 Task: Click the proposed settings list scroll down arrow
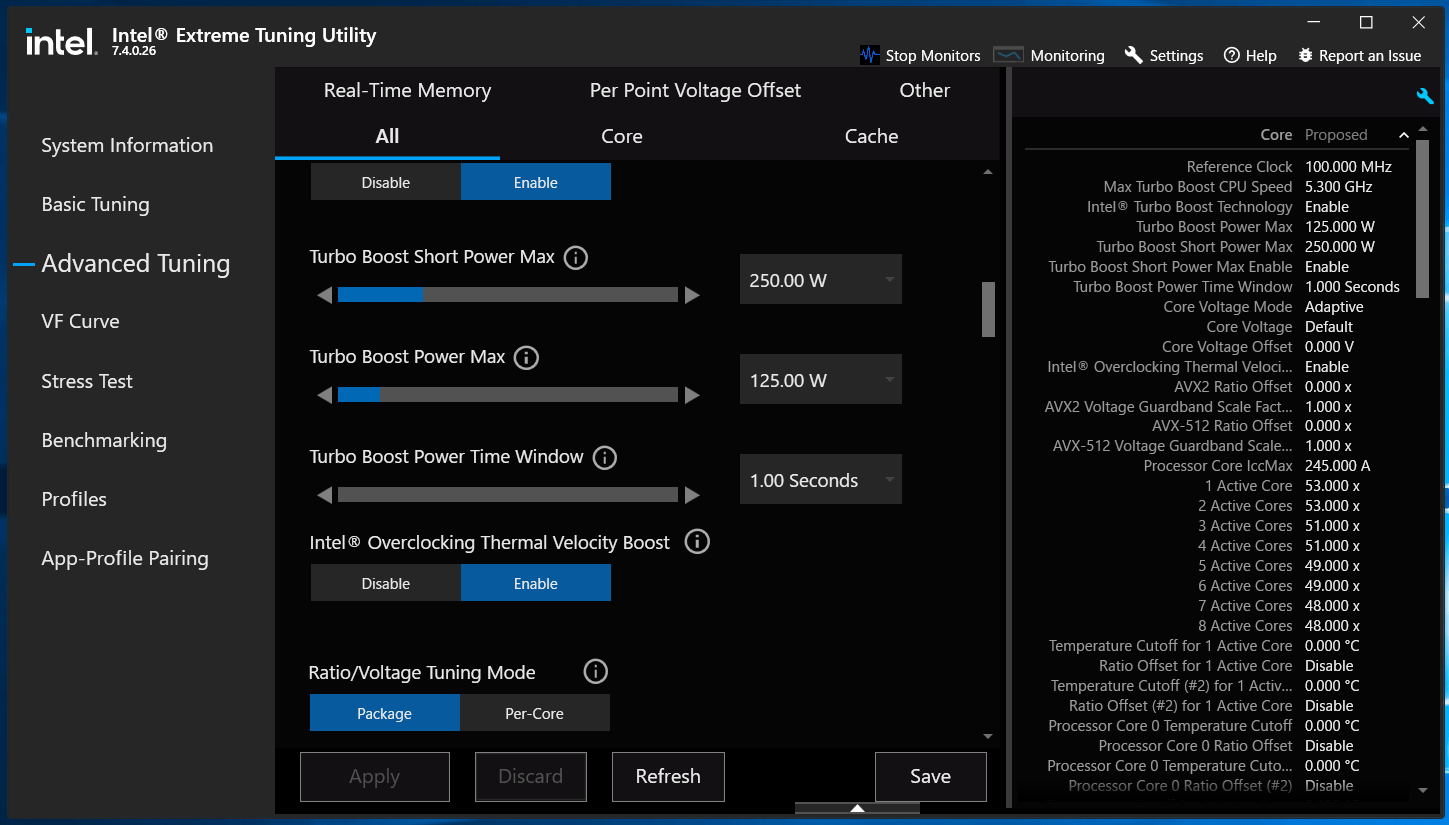[x=1423, y=791]
